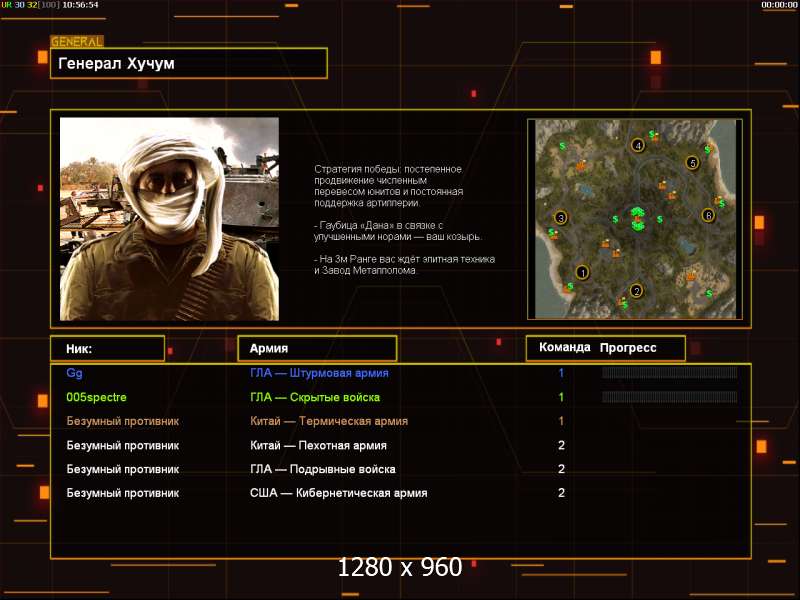Image resolution: width=800 pixels, height=600 pixels.
Task: Click the Генерал Хучум title box
Action: tap(189, 63)
